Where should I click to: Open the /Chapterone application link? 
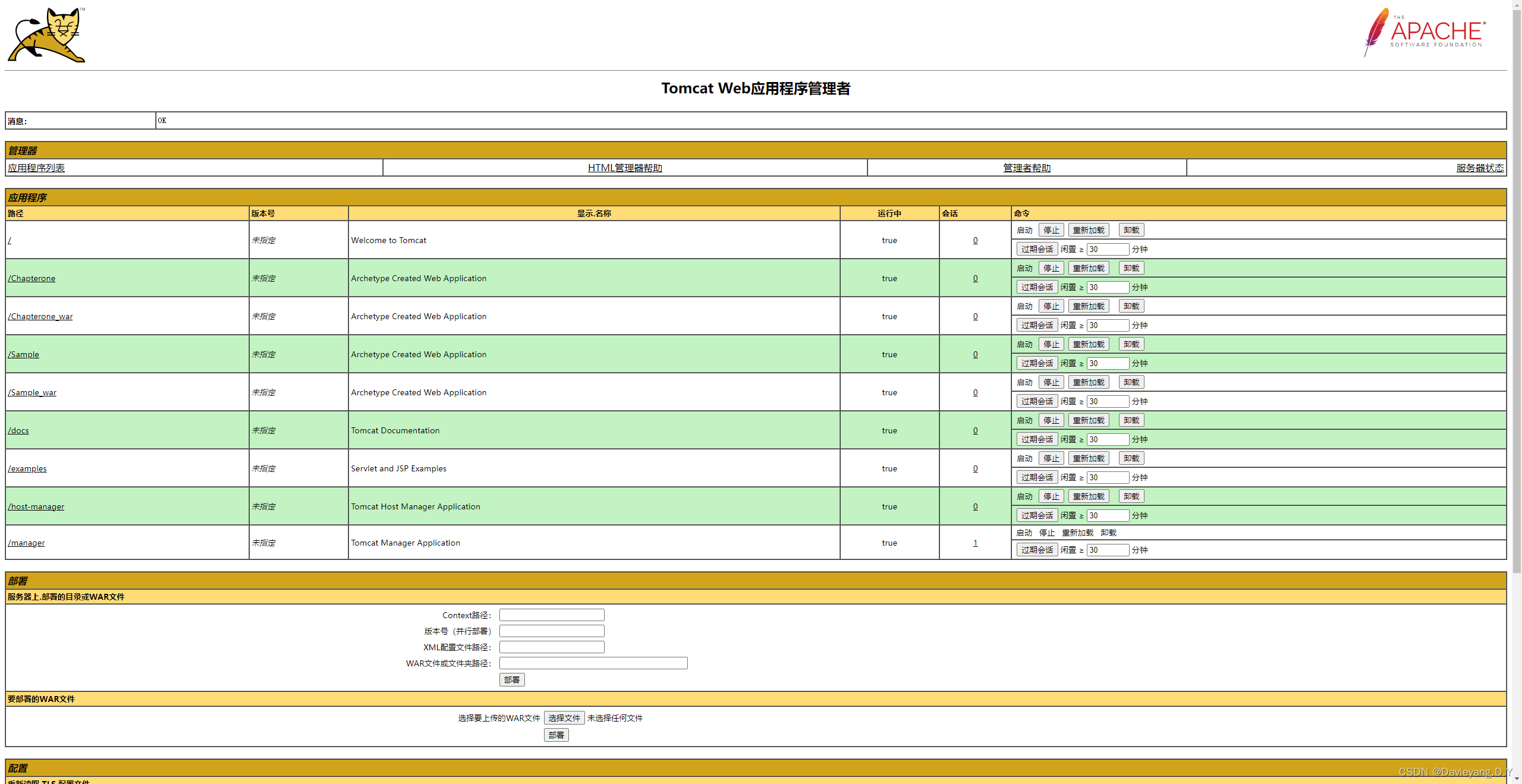click(x=32, y=278)
